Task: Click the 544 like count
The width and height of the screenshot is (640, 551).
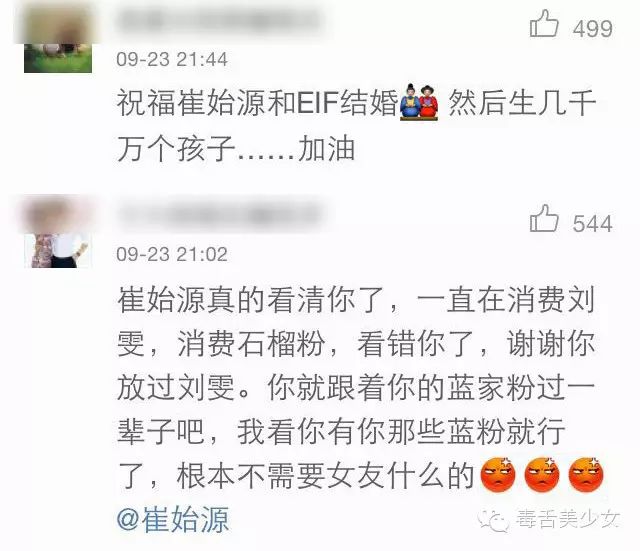Action: coord(593,224)
